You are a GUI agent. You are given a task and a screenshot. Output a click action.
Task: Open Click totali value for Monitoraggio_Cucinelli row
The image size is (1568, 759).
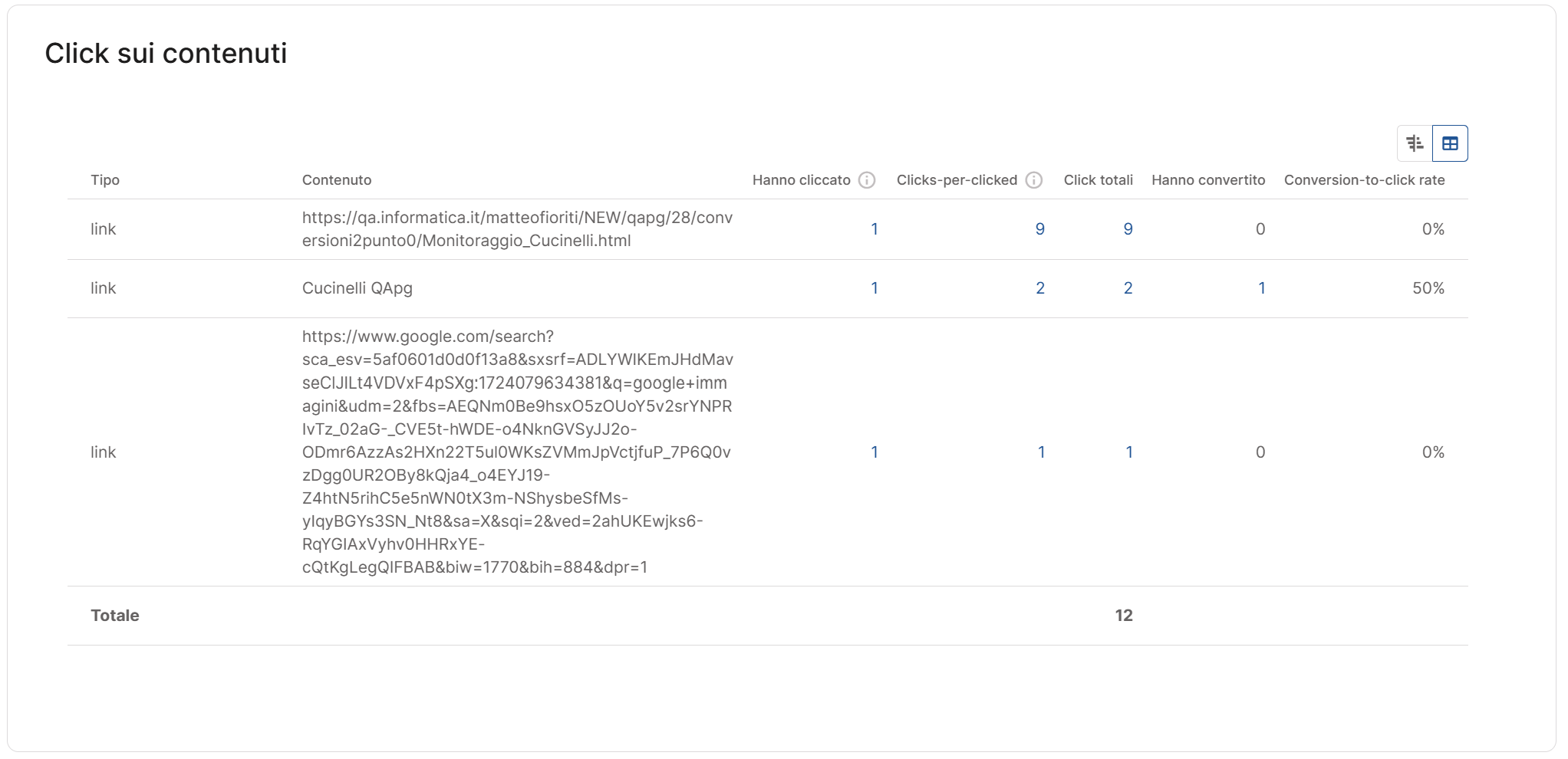click(x=1128, y=229)
